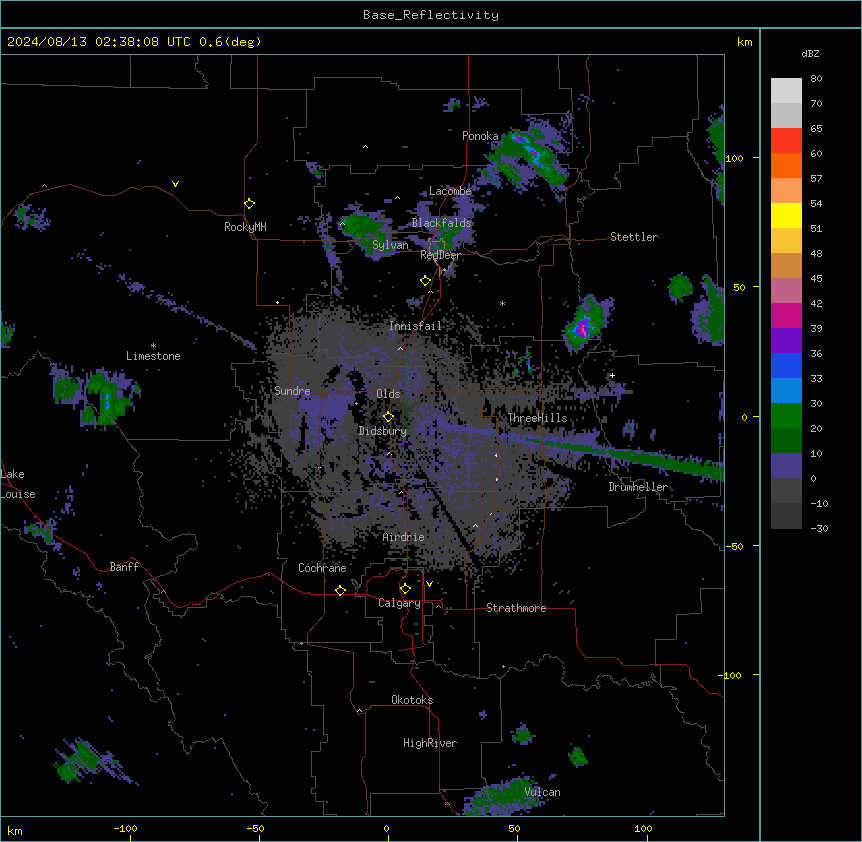Image resolution: width=862 pixels, height=842 pixels.
Task: Select the yellow diamond marker below the Olds label
Action: point(389,417)
